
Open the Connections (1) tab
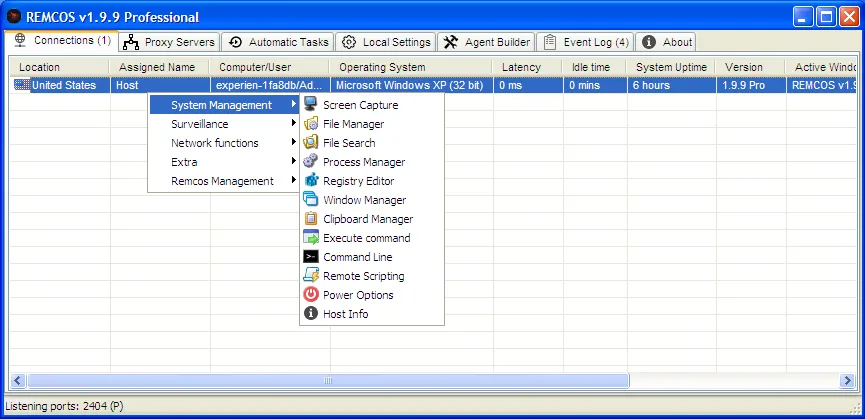[x=60, y=41]
